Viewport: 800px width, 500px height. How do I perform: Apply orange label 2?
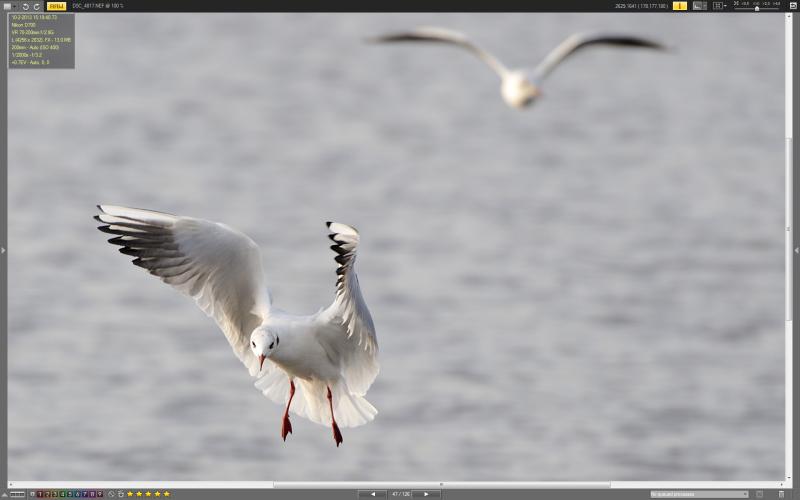click(47, 494)
